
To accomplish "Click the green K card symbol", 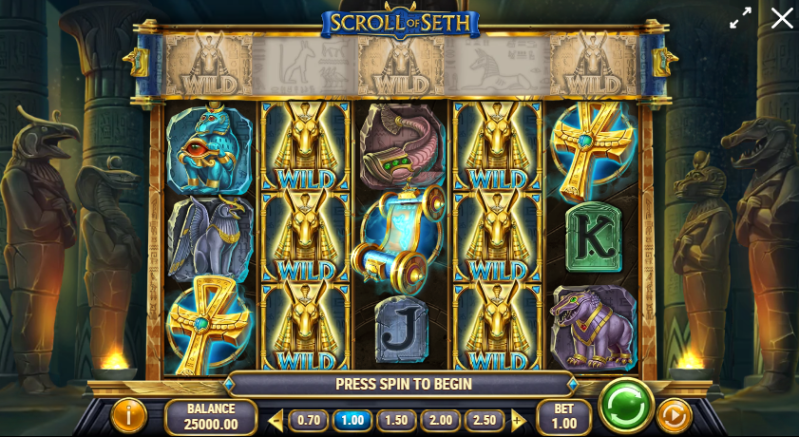I will coord(594,236).
